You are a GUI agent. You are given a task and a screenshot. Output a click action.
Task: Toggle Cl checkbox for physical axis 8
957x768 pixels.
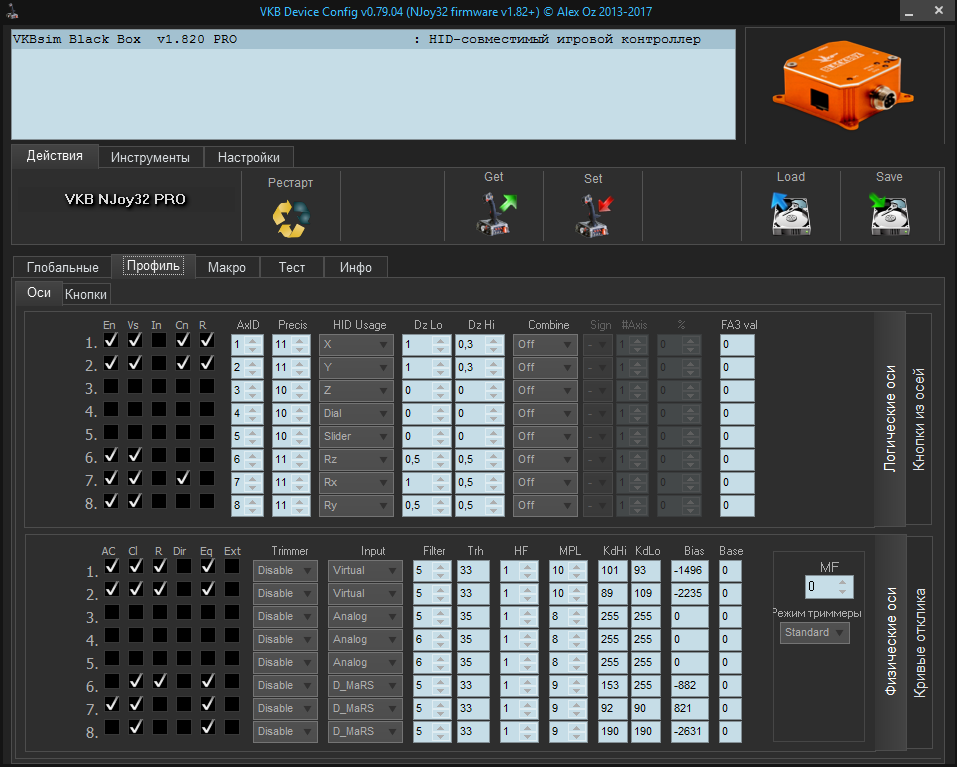click(x=135, y=727)
